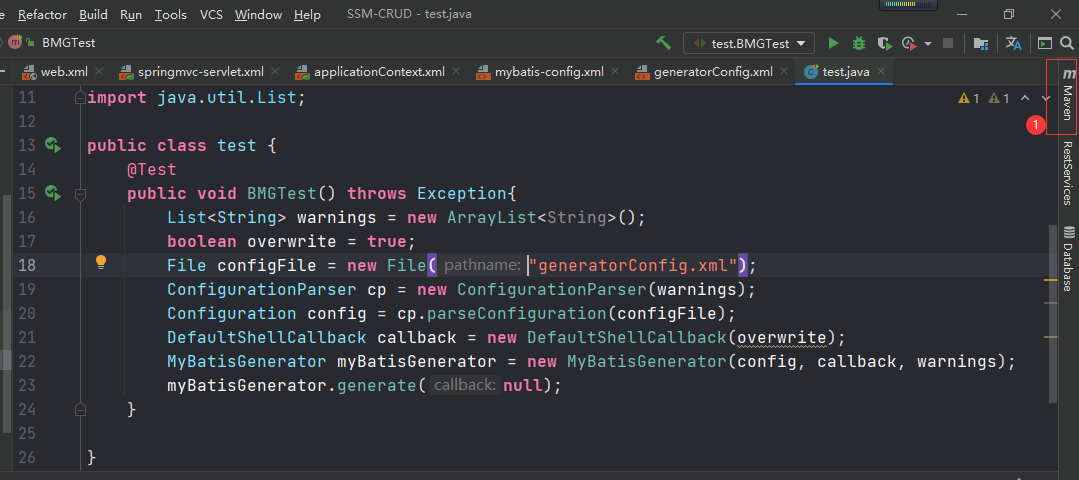Open the Tools menu
The width and height of the screenshot is (1079, 480).
click(171, 14)
